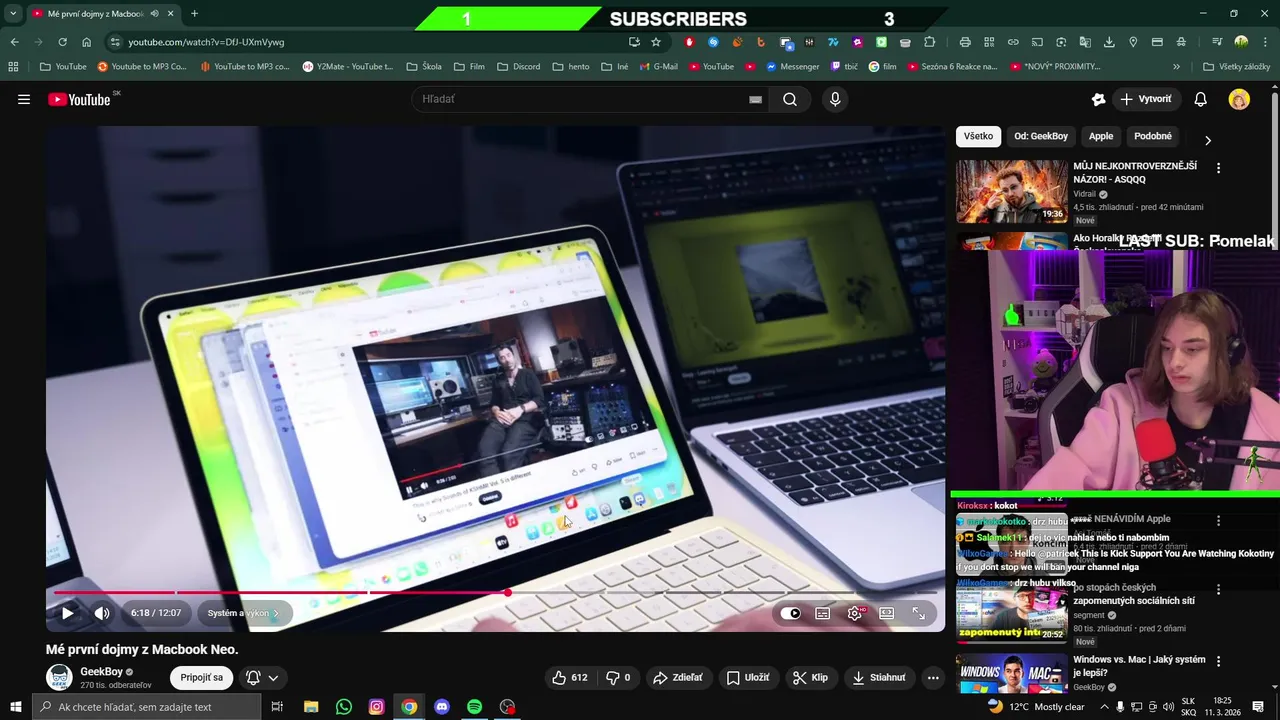Open a new browser tab with plus

pos(194,14)
